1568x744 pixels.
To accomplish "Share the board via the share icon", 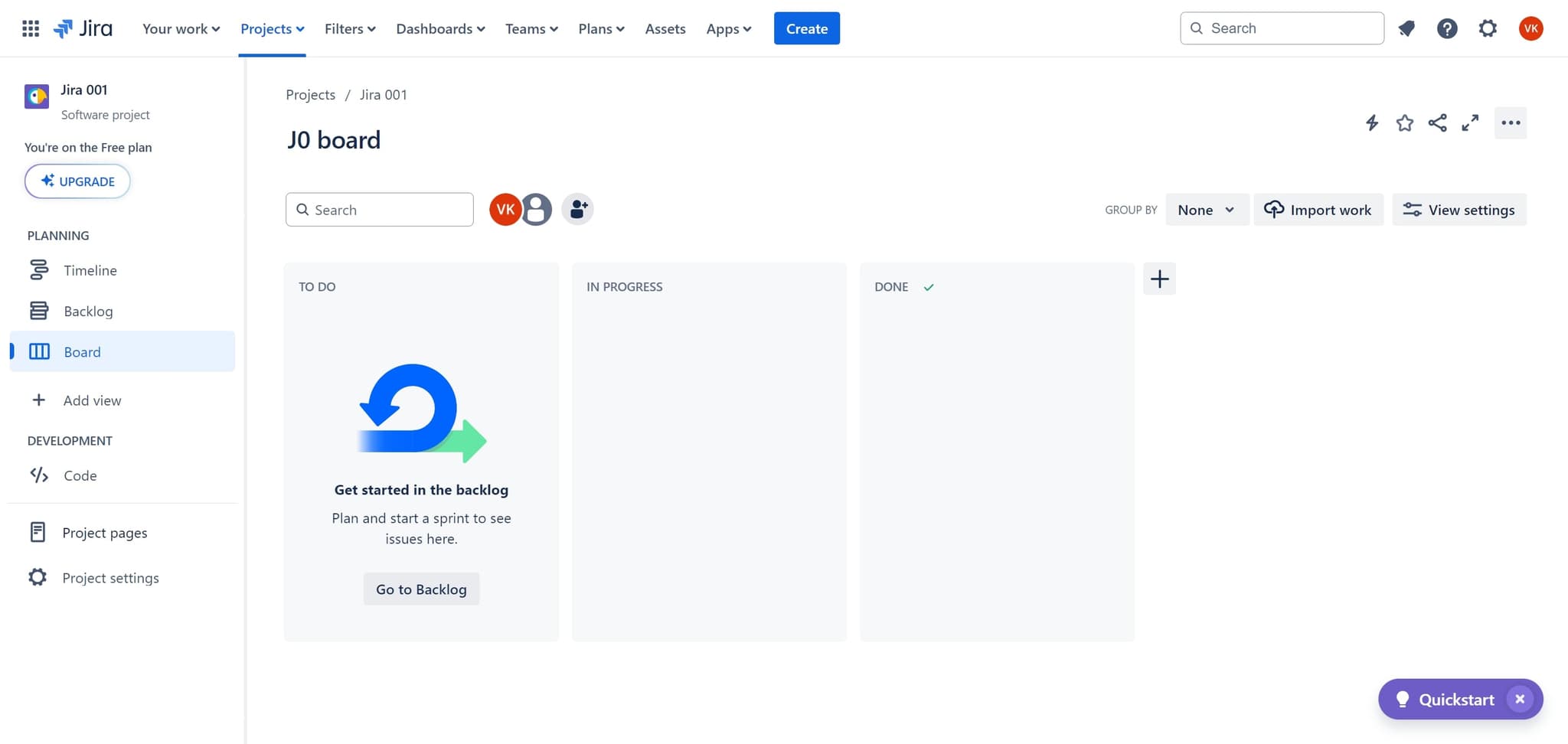I will (1438, 122).
